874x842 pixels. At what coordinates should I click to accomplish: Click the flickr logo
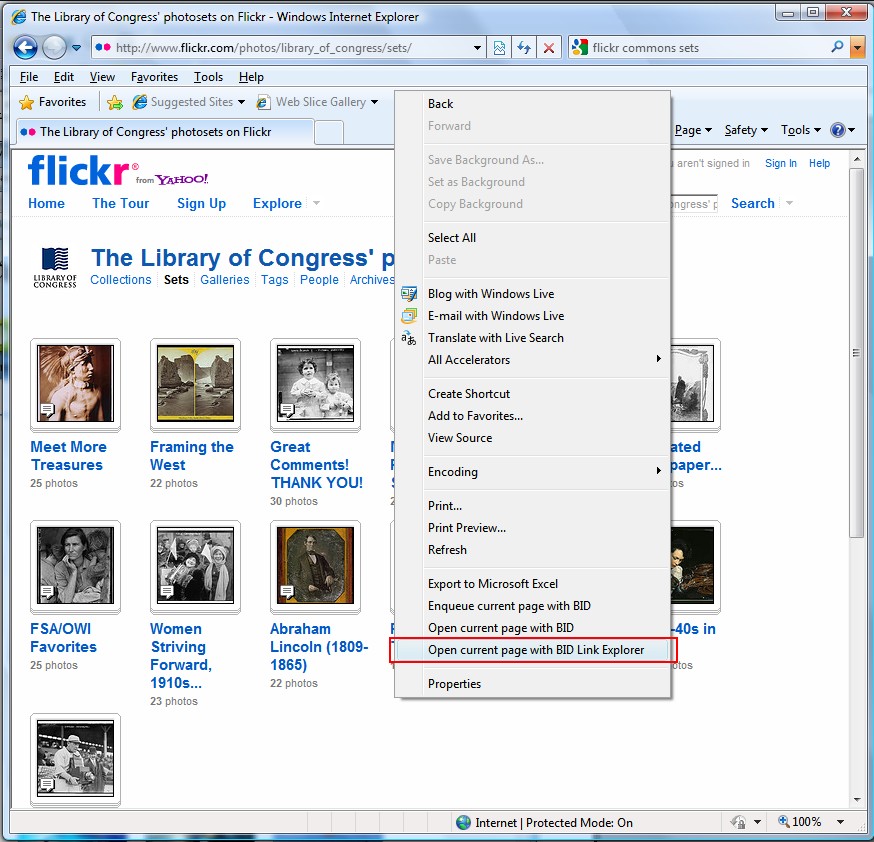coord(79,170)
